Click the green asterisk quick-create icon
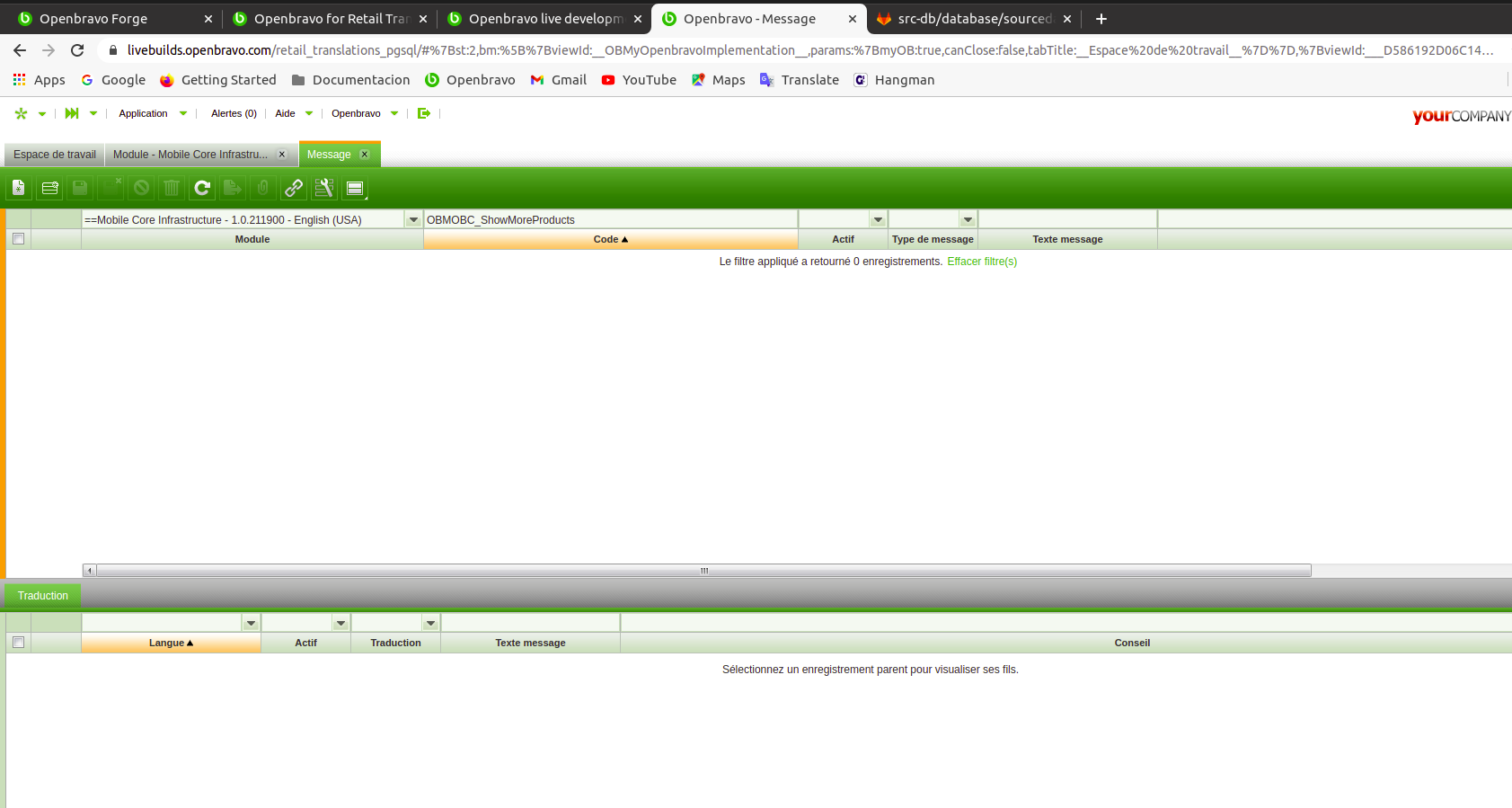 [x=21, y=113]
